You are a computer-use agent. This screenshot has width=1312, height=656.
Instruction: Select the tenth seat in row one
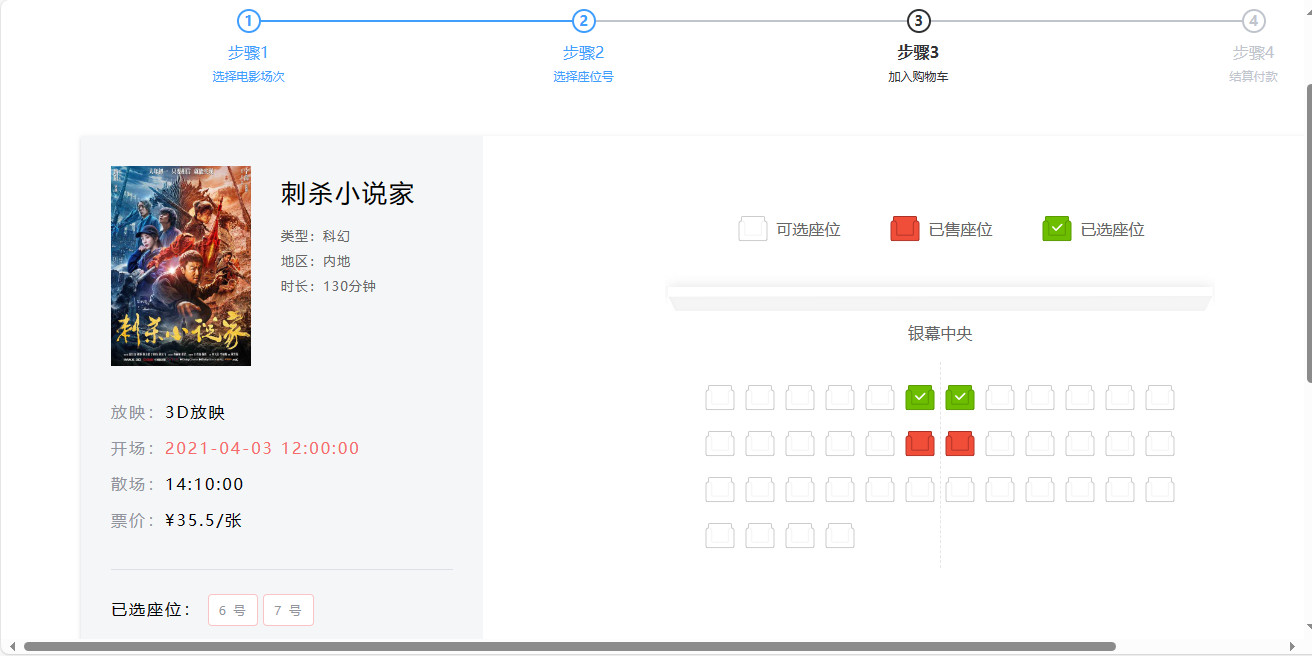[1080, 398]
